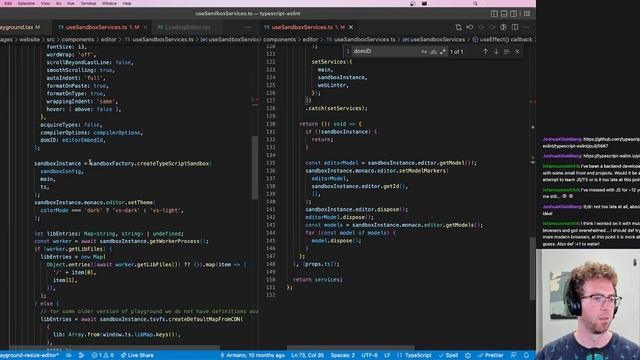The image size is (640, 360).
Task: Go to next find match
Action: pyautogui.click(x=496, y=51)
